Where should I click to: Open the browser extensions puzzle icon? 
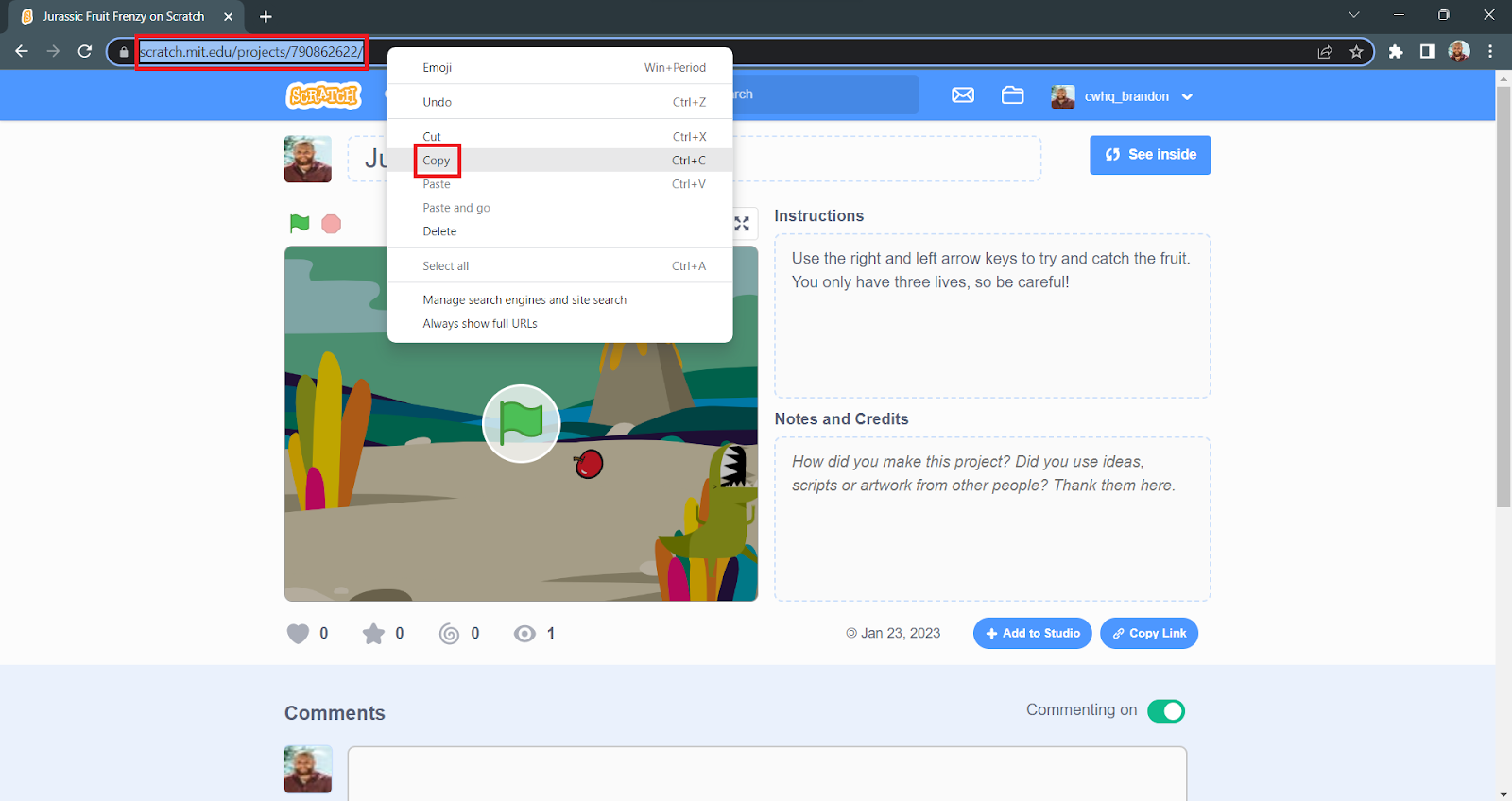point(1396,52)
